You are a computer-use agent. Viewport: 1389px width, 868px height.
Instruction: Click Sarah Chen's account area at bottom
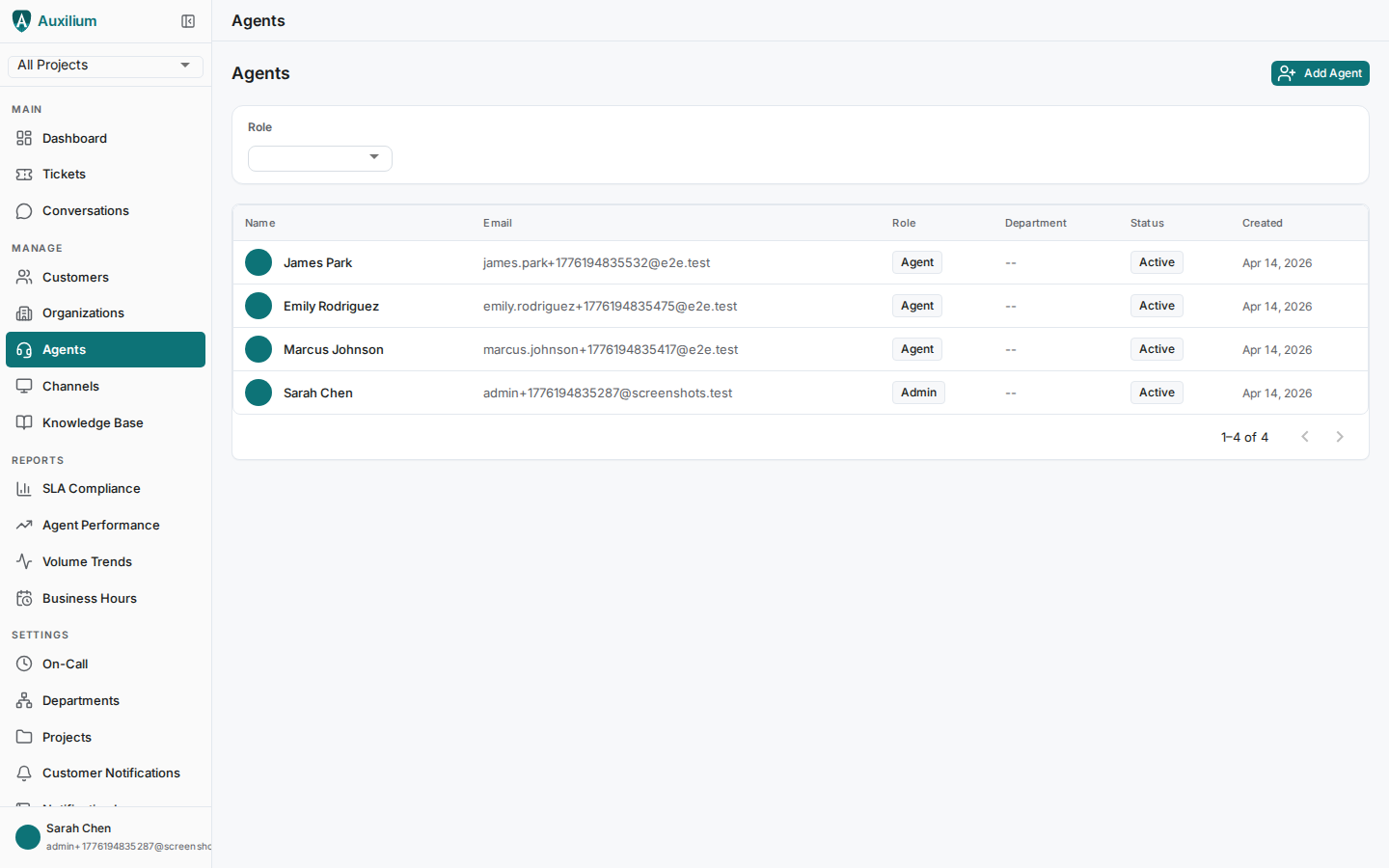pyautogui.click(x=106, y=836)
